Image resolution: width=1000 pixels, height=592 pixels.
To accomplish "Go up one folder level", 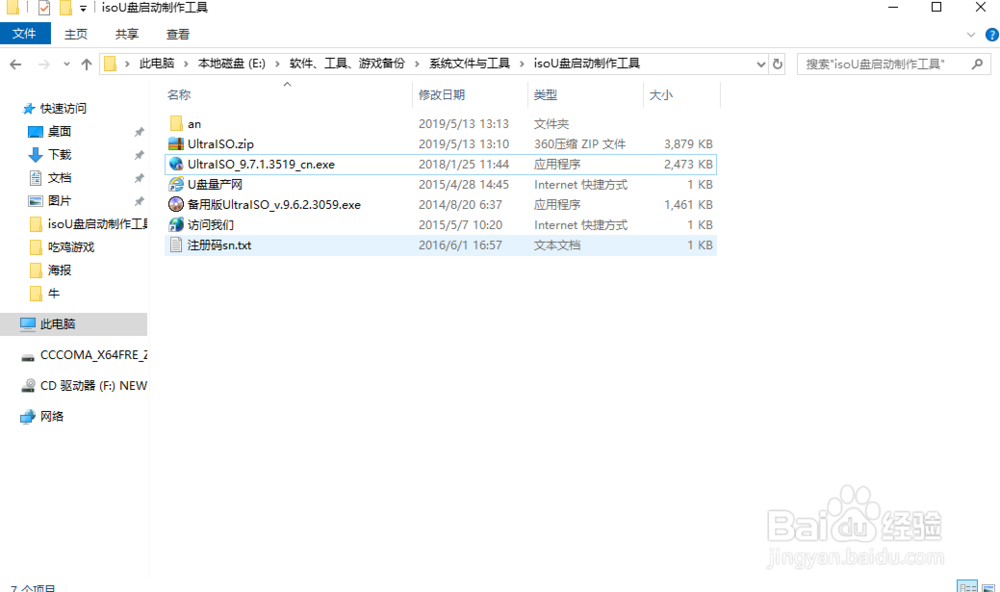I will tap(86, 64).
